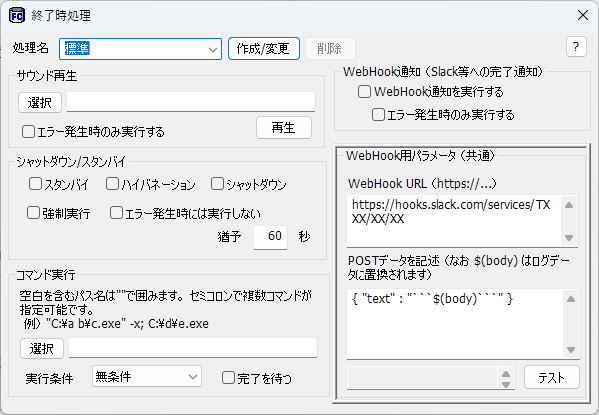Toggle the 強制実行 checkbox
Image resolution: width=599 pixels, height=415 pixels.
[x=58, y=213]
